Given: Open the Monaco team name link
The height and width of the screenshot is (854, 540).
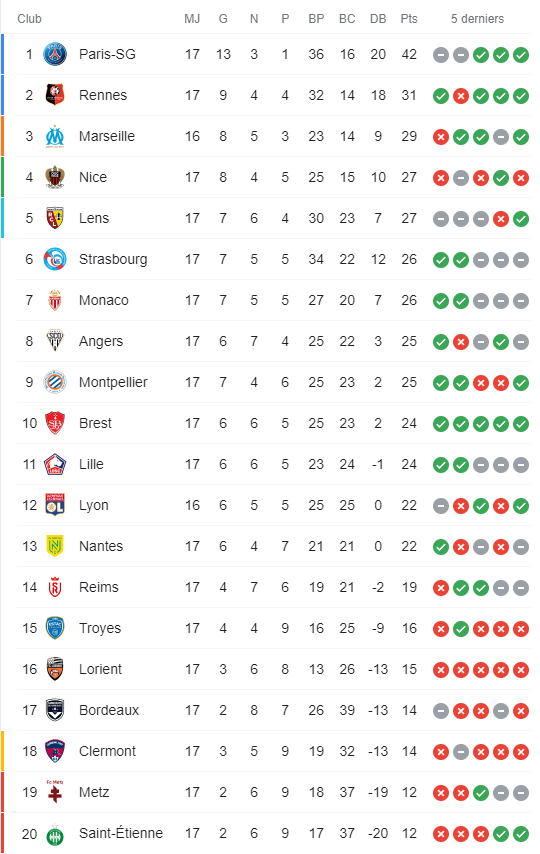Looking at the screenshot, I should point(104,300).
